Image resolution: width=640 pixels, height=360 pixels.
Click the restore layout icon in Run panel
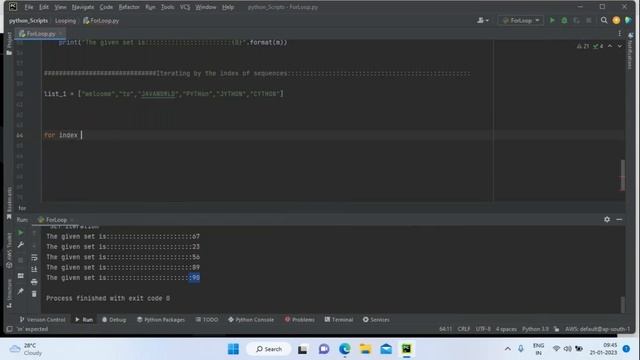(20, 276)
